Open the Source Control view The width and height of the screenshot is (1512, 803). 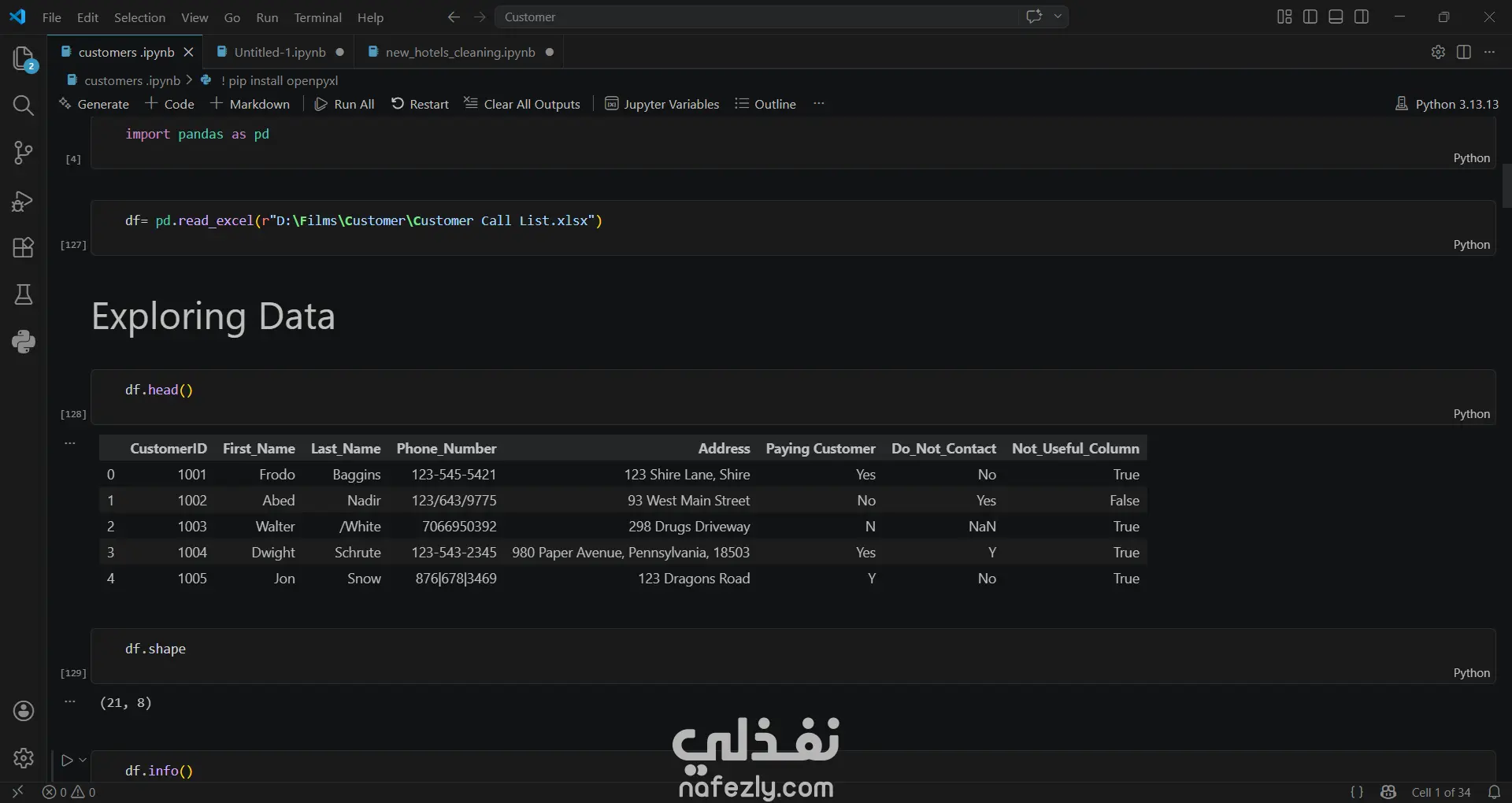tap(24, 153)
